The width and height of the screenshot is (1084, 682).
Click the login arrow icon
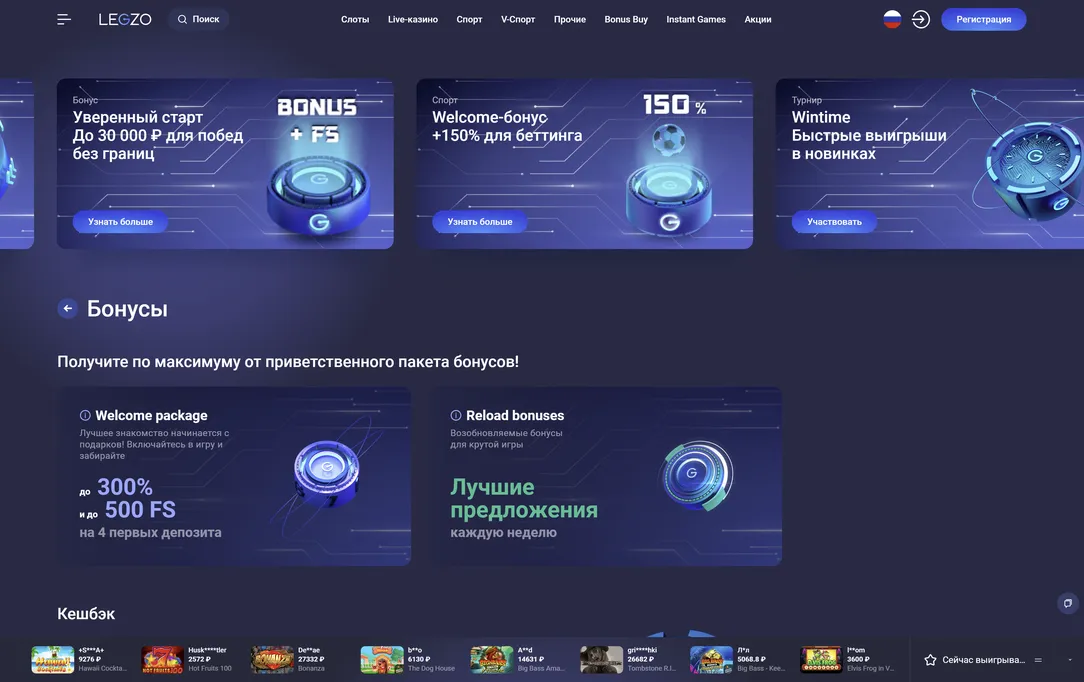(921, 19)
